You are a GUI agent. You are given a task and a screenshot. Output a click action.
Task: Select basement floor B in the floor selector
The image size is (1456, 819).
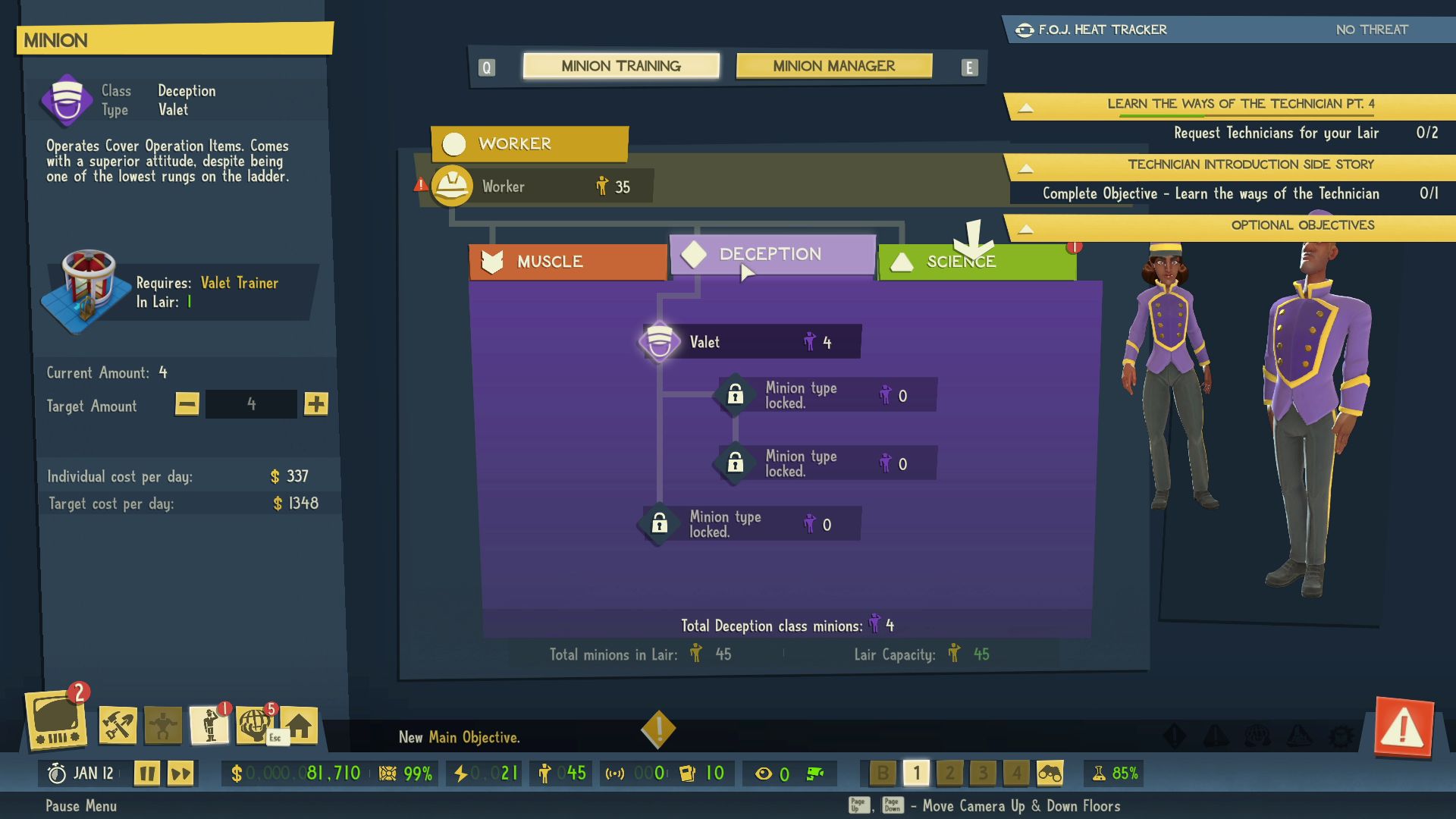(x=883, y=773)
